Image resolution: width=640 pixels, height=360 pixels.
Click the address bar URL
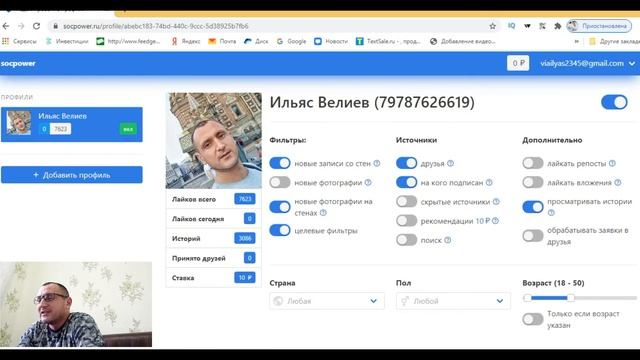[156, 26]
